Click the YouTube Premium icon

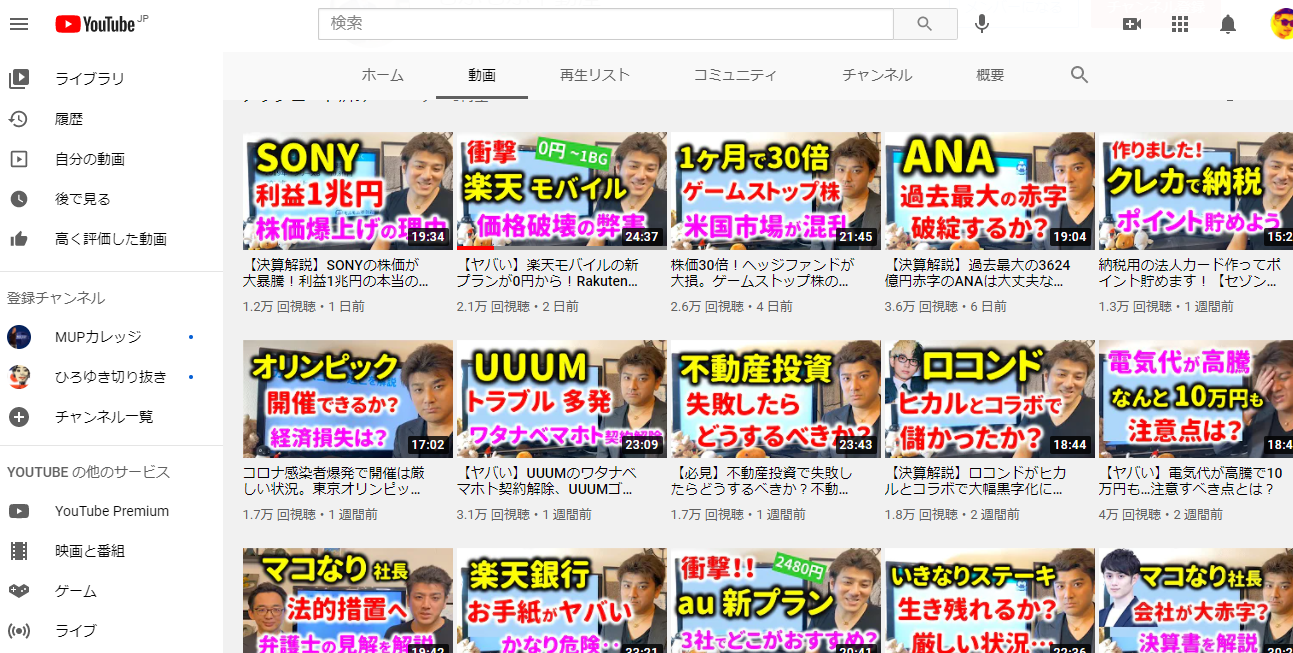pyautogui.click(x=18, y=511)
